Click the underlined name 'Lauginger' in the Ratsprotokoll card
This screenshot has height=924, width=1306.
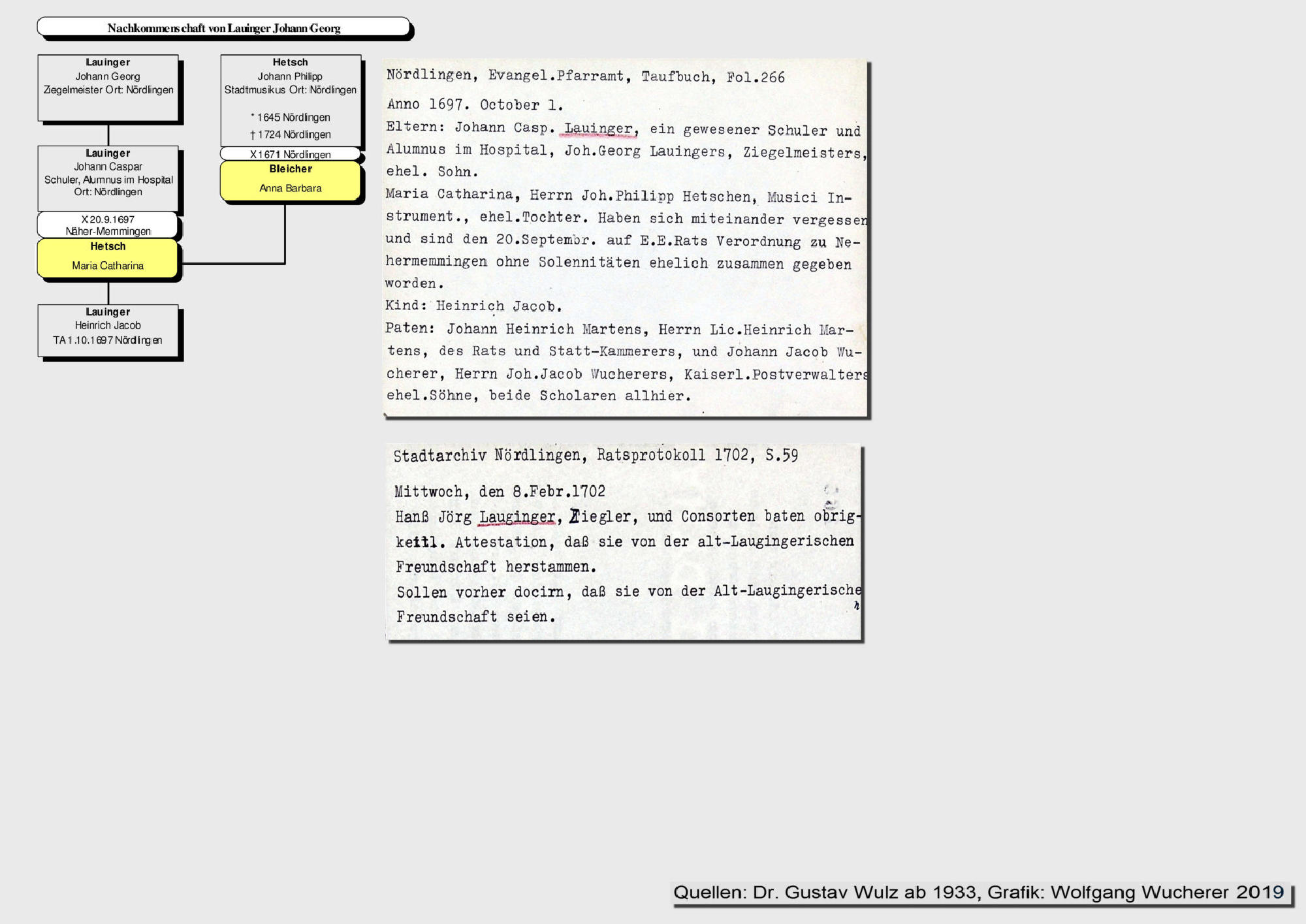(517, 517)
